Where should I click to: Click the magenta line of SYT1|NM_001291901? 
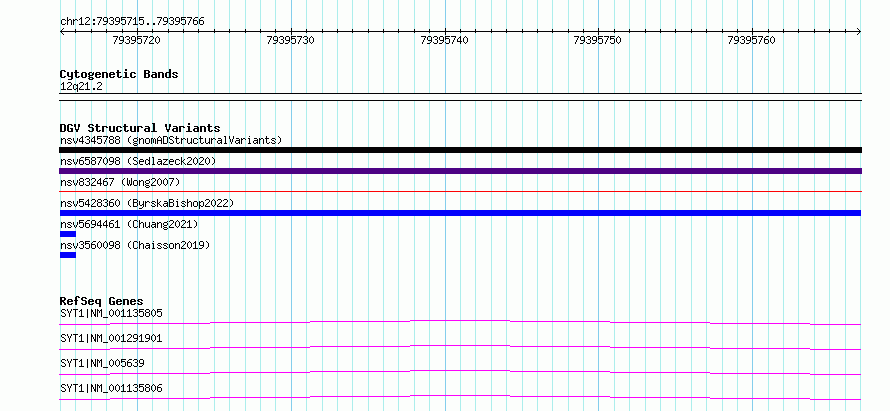click(x=460, y=347)
